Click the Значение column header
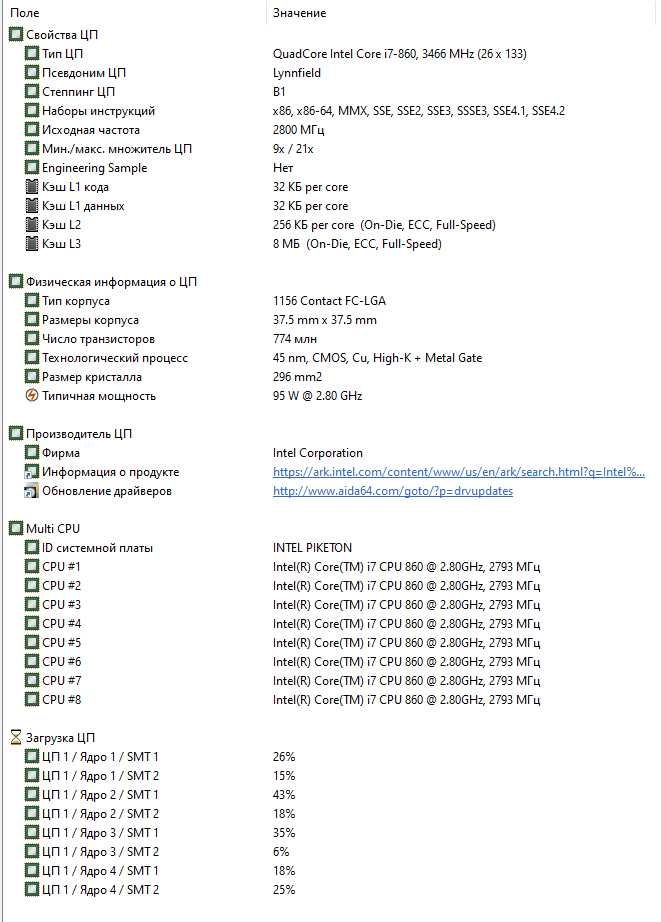This screenshot has width=661, height=922. pyautogui.click(x=461, y=12)
